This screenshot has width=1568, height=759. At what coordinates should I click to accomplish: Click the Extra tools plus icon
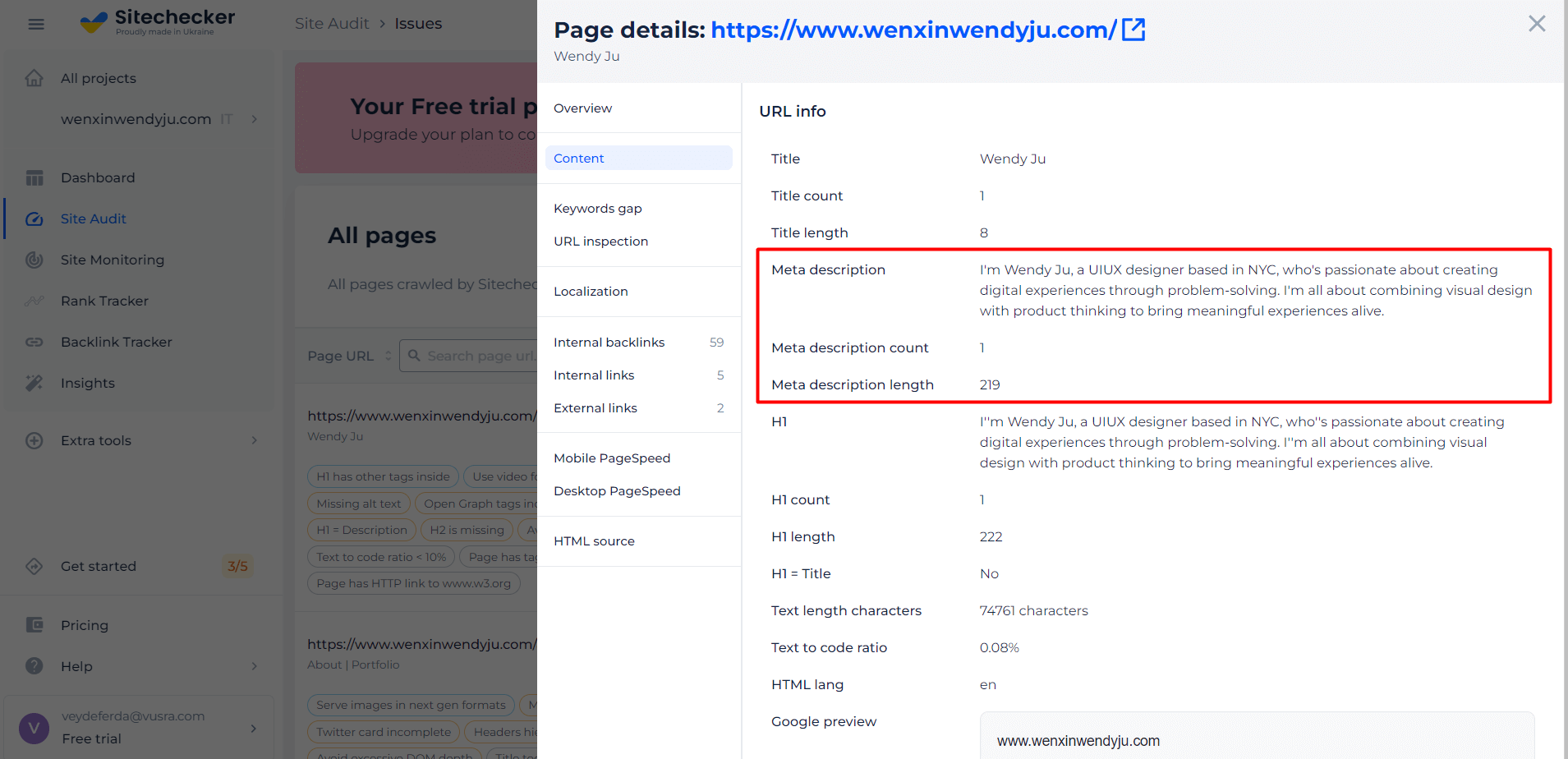click(34, 440)
